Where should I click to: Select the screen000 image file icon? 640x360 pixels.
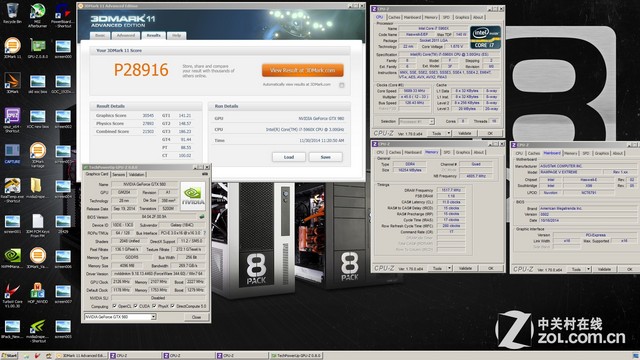click(63, 49)
